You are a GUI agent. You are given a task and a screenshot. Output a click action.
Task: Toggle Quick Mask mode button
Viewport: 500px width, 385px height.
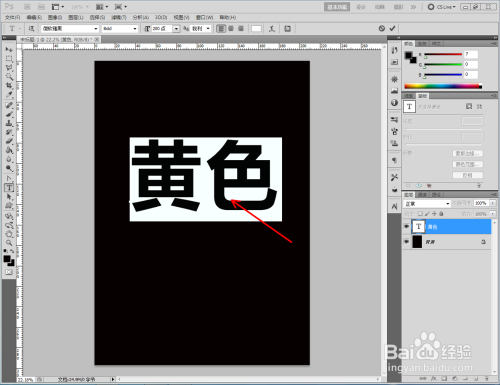9,272
